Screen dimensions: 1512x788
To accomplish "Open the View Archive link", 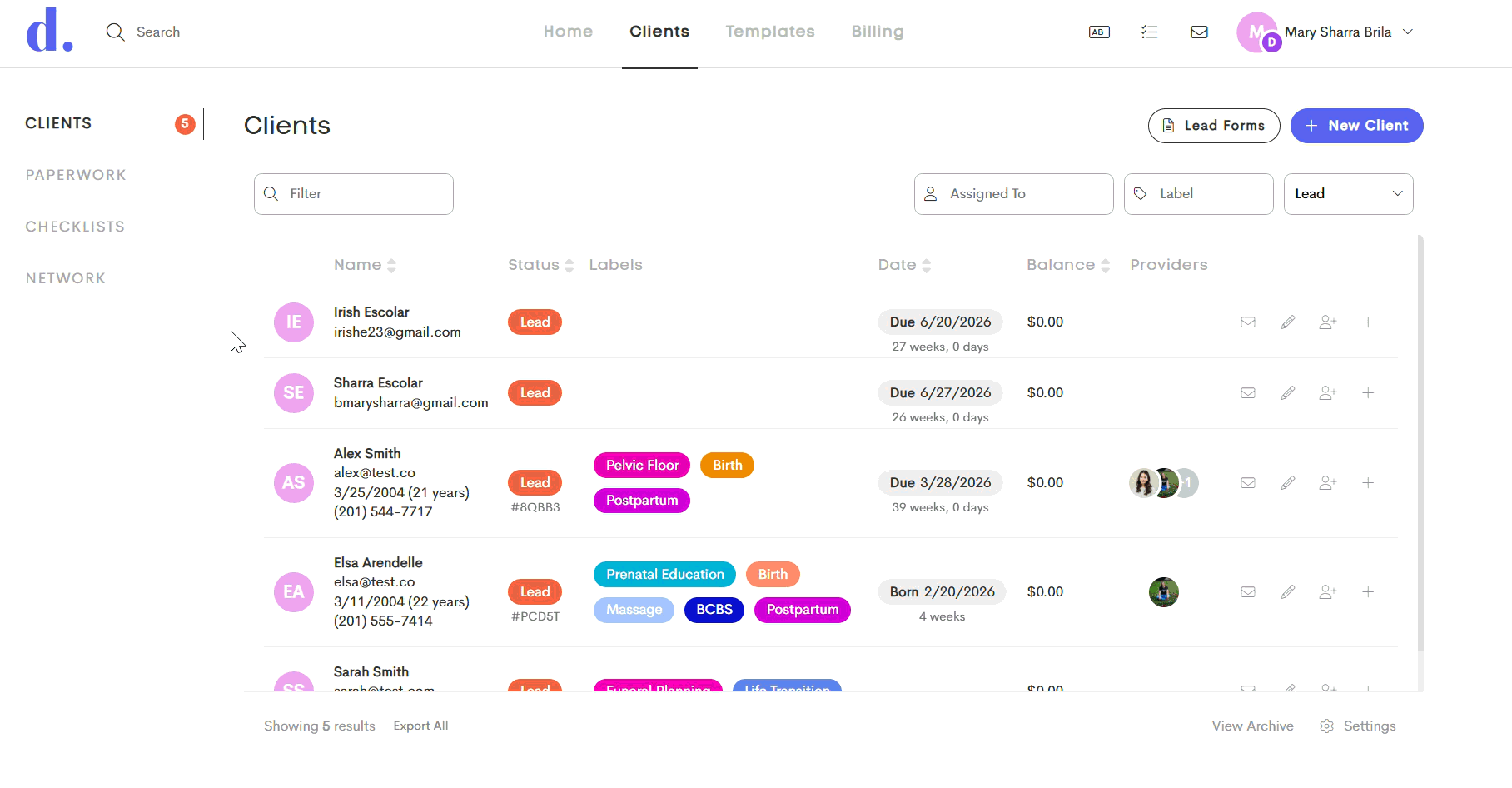I will tap(1253, 726).
